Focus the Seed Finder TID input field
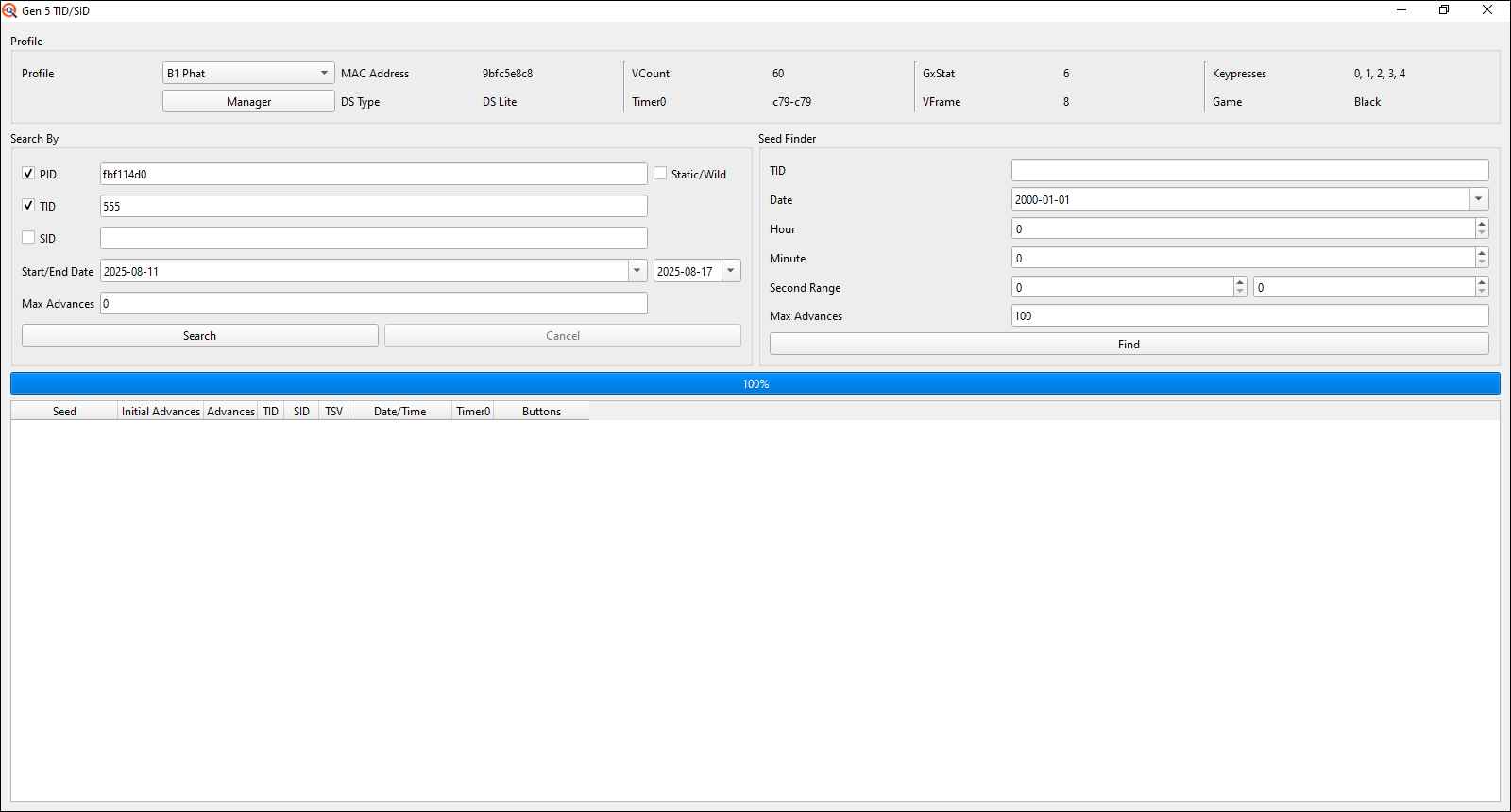Image resolution: width=1511 pixels, height=812 pixels. [1249, 170]
